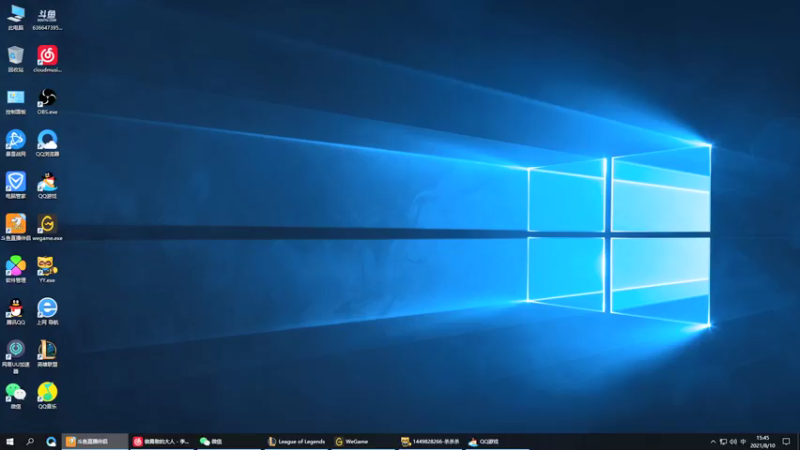Open the Blizzard Battle.net (暴雪战网) shortcut
Screen dimensions: 800x450
coord(16,143)
